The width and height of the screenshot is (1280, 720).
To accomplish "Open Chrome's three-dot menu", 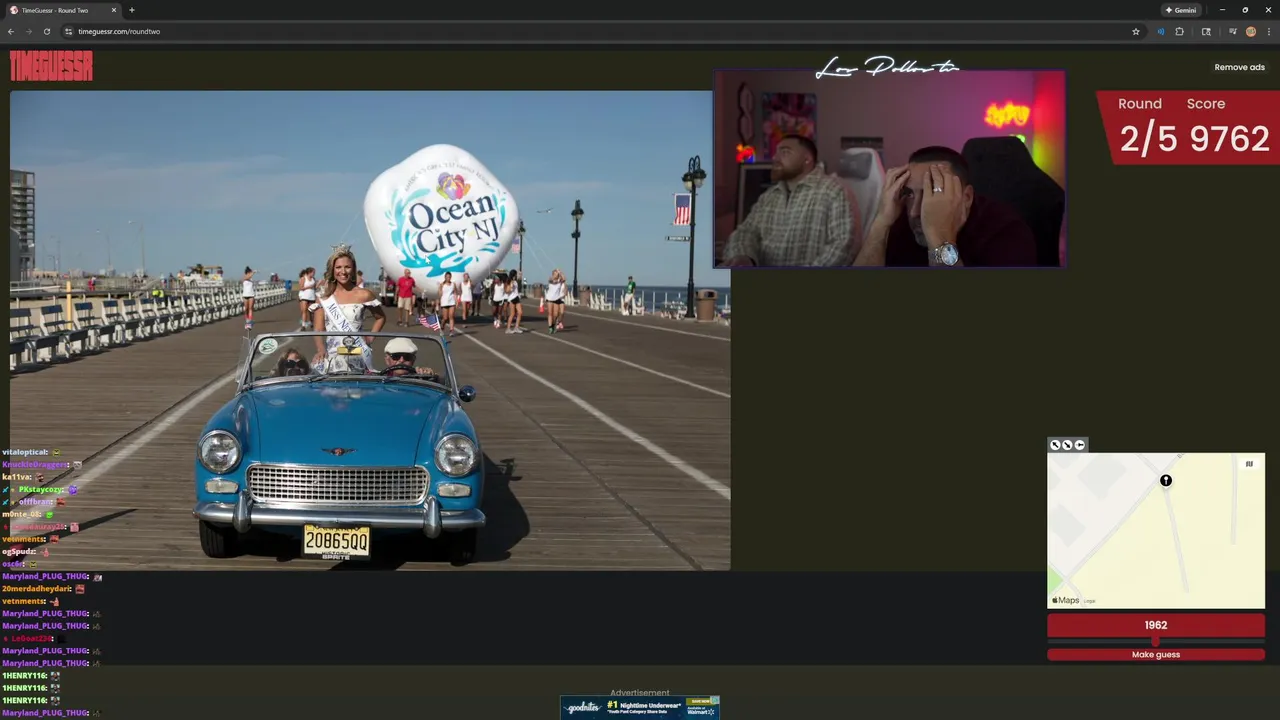I will tap(1268, 31).
